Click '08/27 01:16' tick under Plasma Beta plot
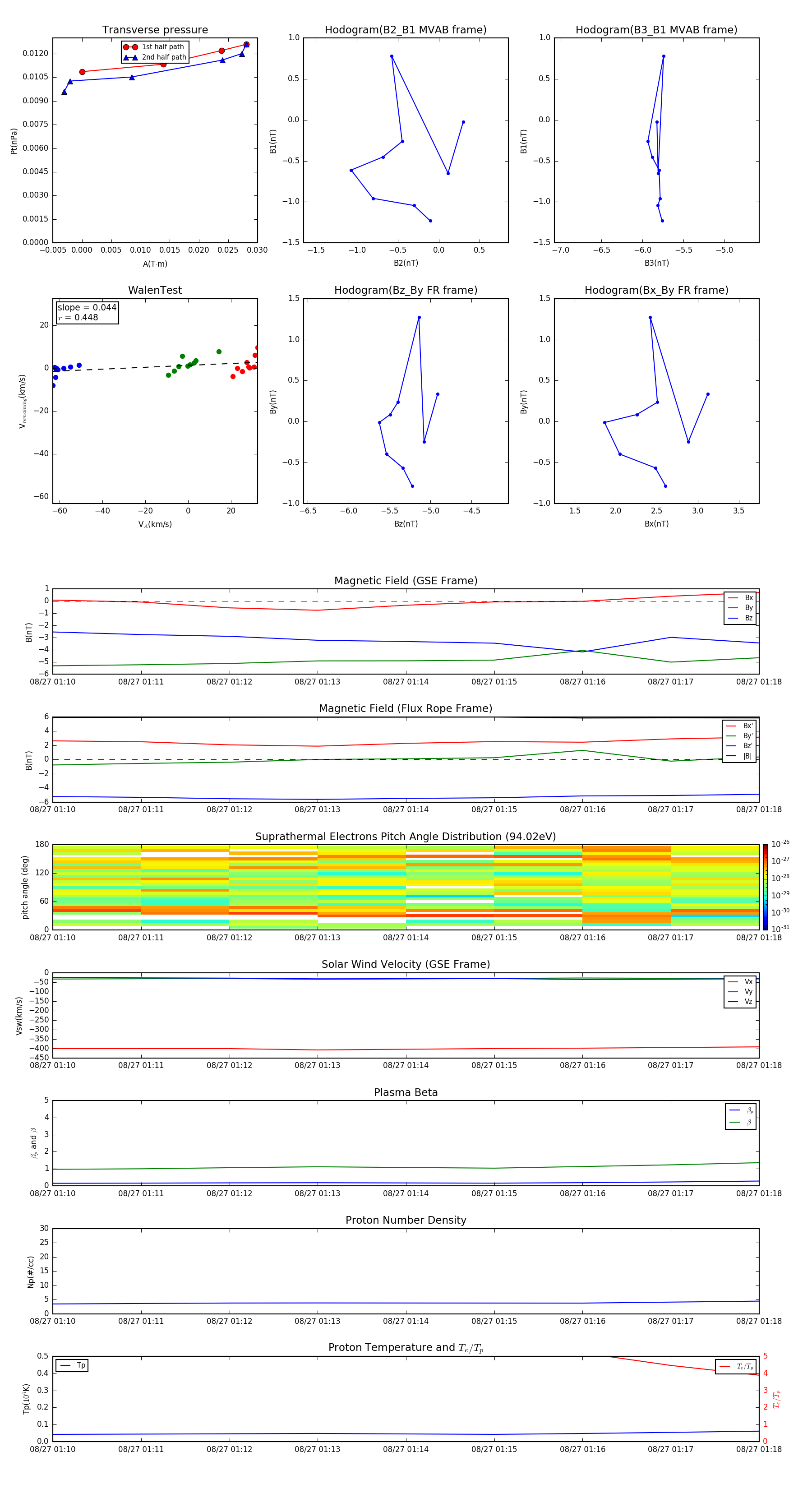This screenshot has height=1489, width=812. 582,1193
